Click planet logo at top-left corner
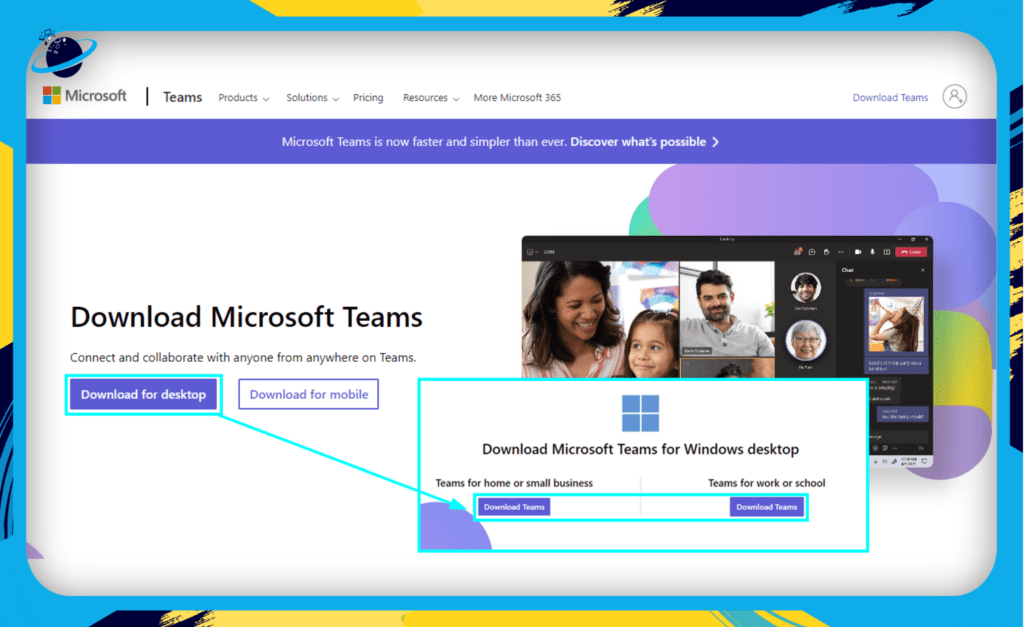This screenshot has height=627, width=1024. (x=63, y=52)
